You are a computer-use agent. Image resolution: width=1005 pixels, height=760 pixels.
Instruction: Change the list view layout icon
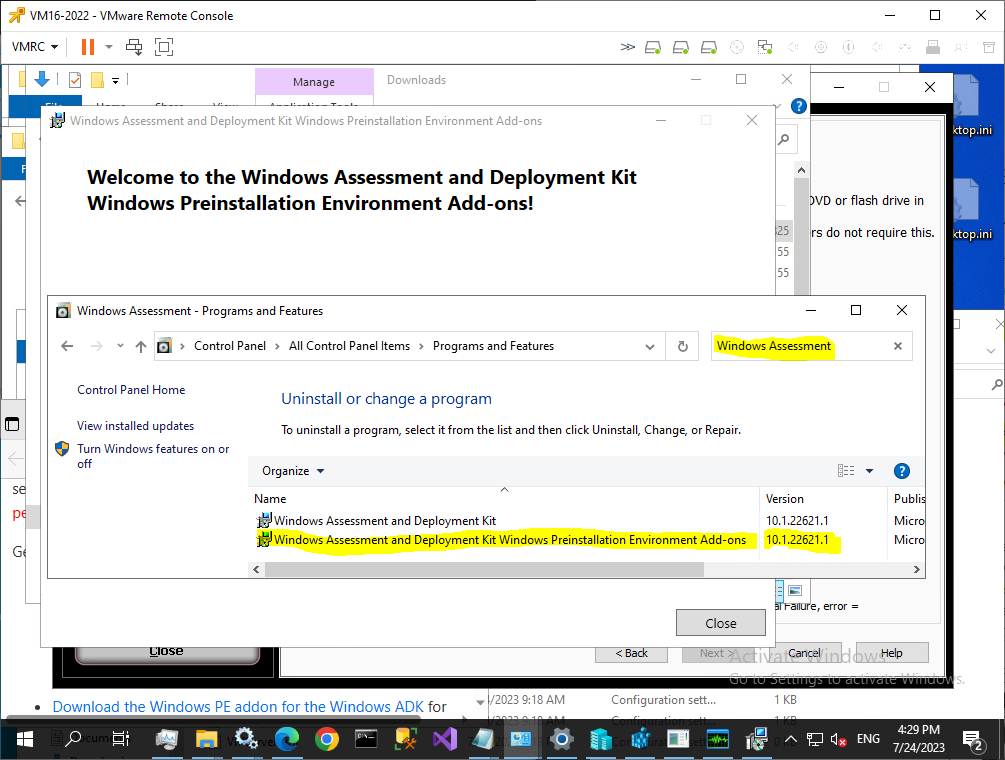point(845,471)
